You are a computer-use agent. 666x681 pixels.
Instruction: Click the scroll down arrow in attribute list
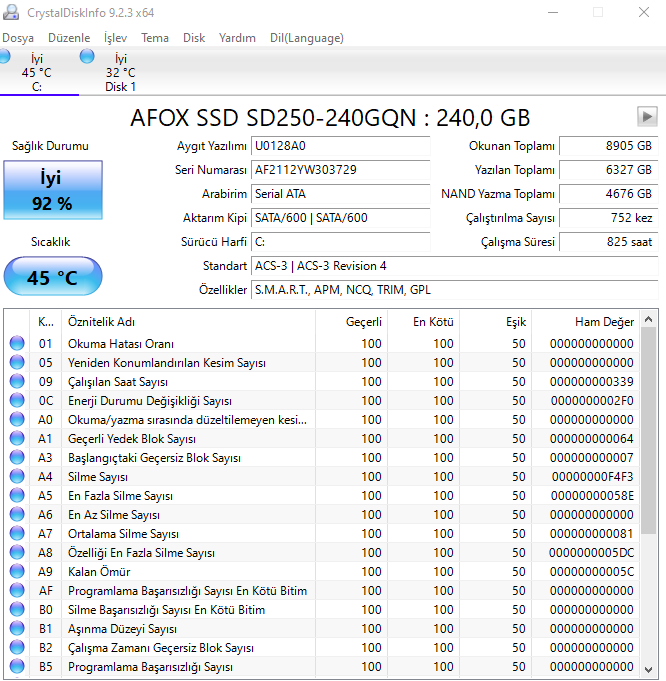[649, 669]
